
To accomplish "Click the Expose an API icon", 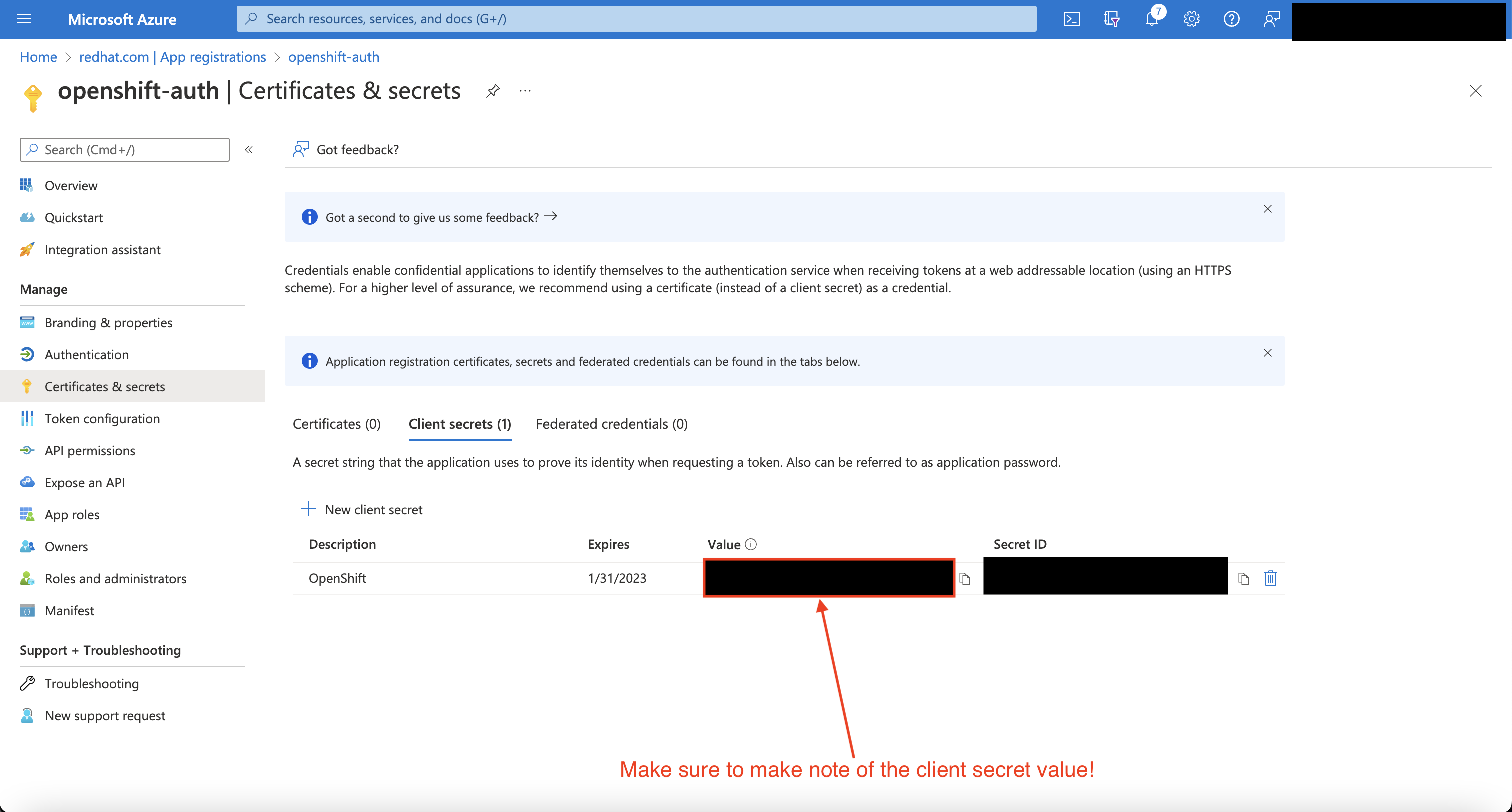I will (x=27, y=482).
